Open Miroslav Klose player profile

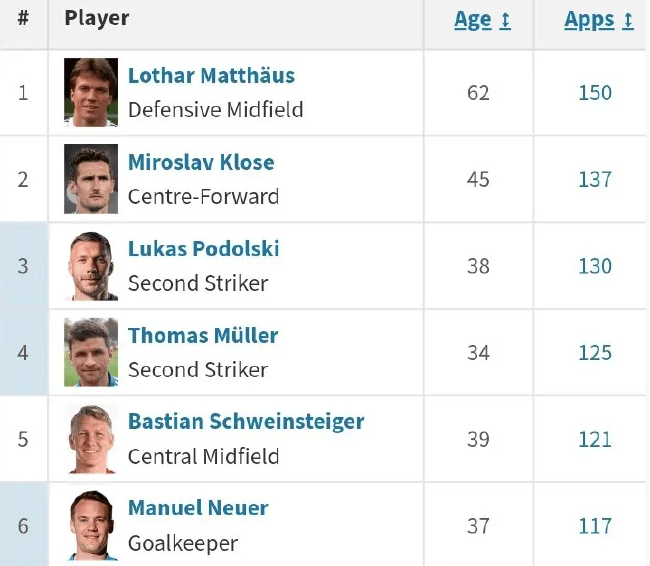(201, 162)
